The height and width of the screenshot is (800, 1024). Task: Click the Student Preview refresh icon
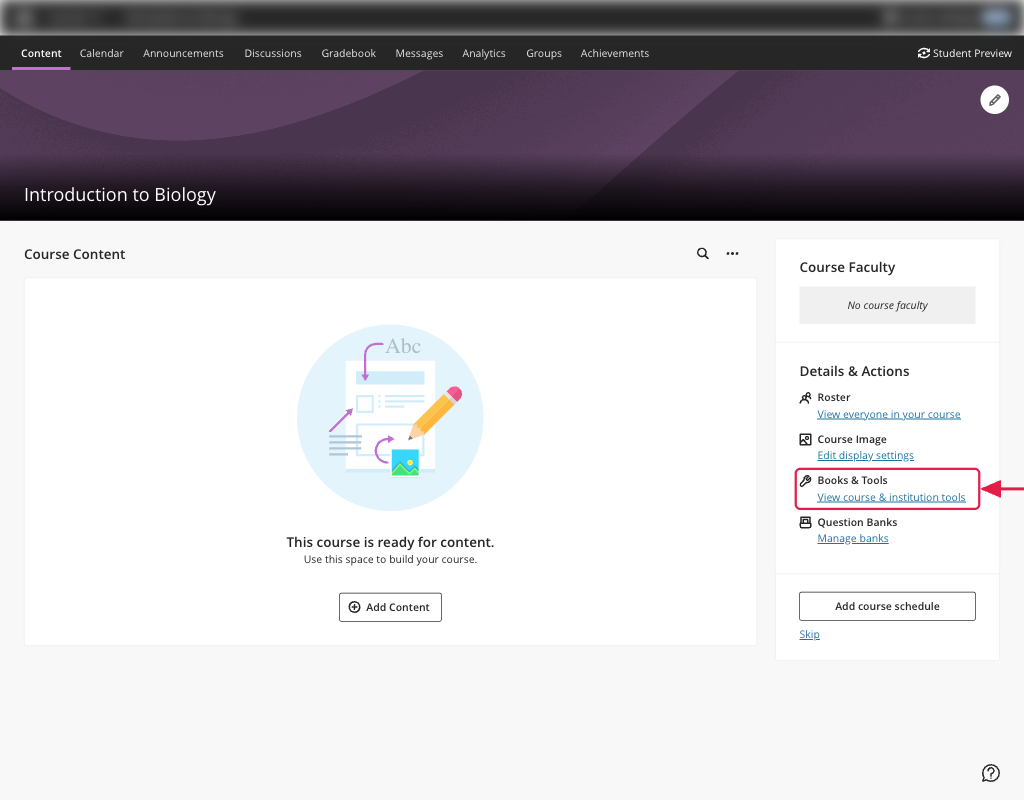coord(923,53)
